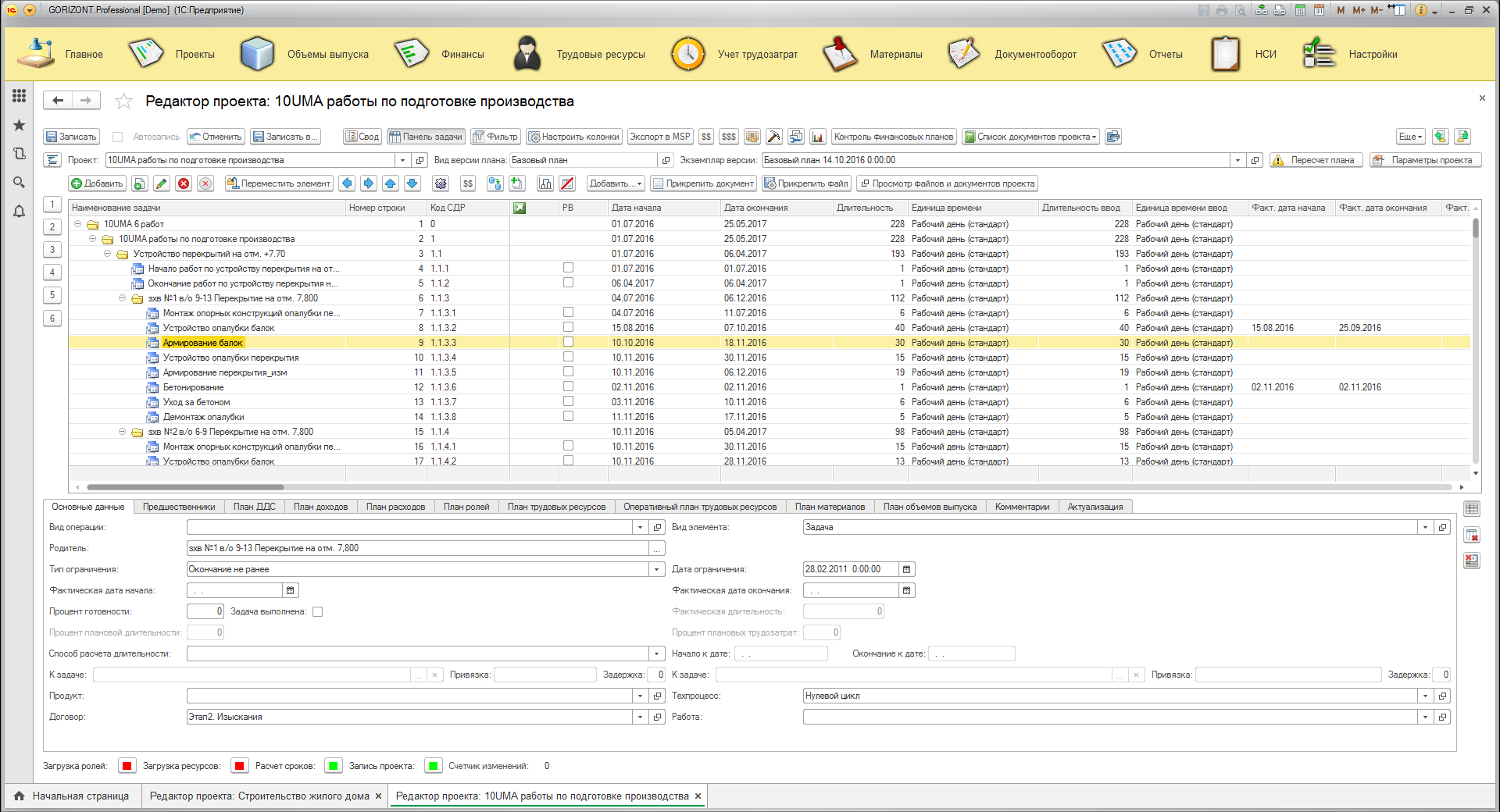The image size is (1500, 812).
Task: Toggle the Автозапись checkbox
Action: click(118, 137)
